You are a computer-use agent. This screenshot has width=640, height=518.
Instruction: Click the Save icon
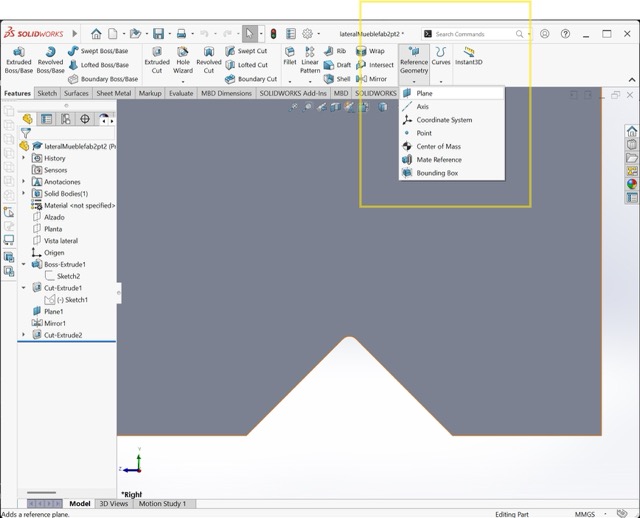click(158, 34)
